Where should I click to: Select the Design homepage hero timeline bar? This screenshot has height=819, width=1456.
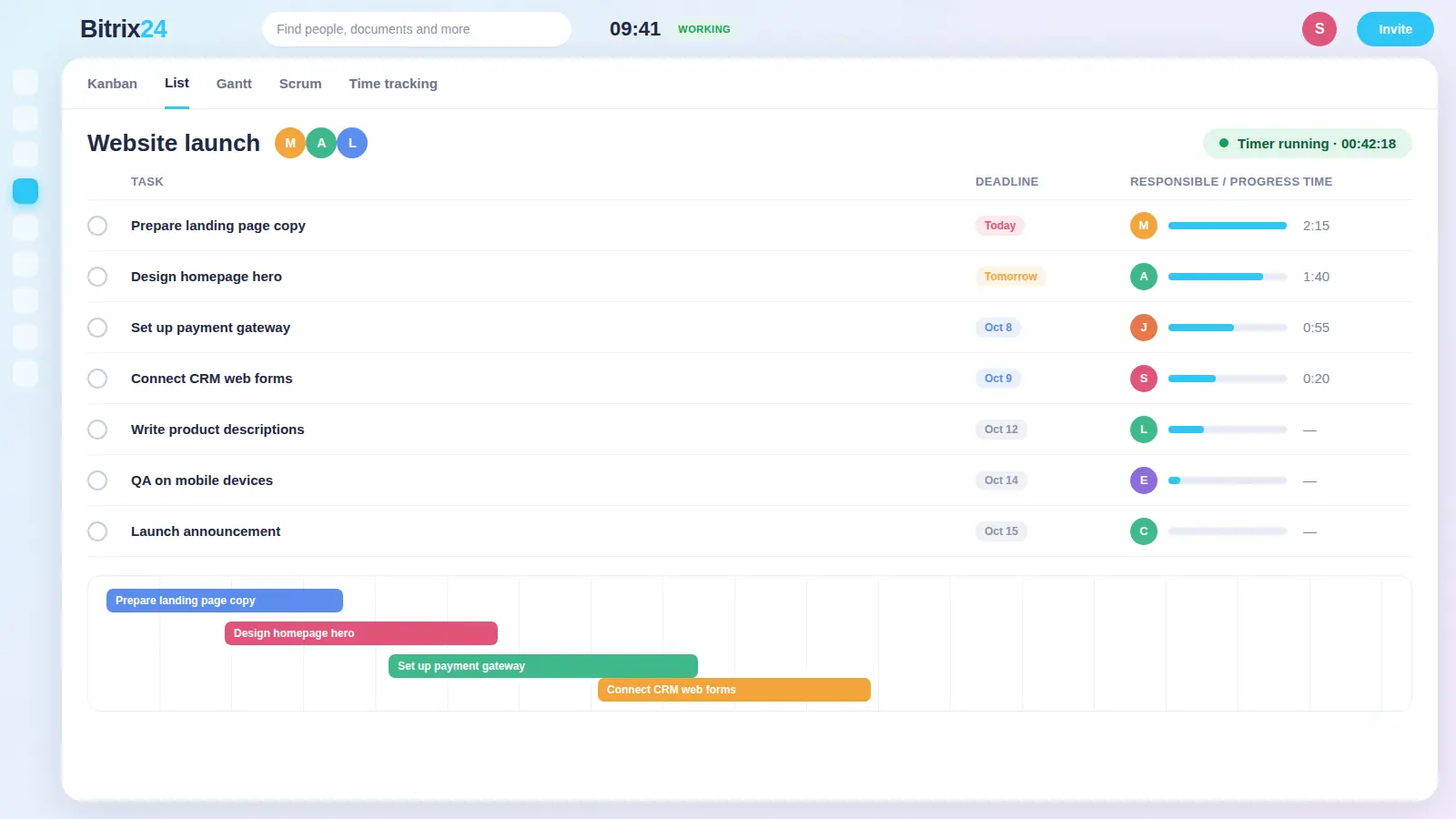[x=361, y=633]
